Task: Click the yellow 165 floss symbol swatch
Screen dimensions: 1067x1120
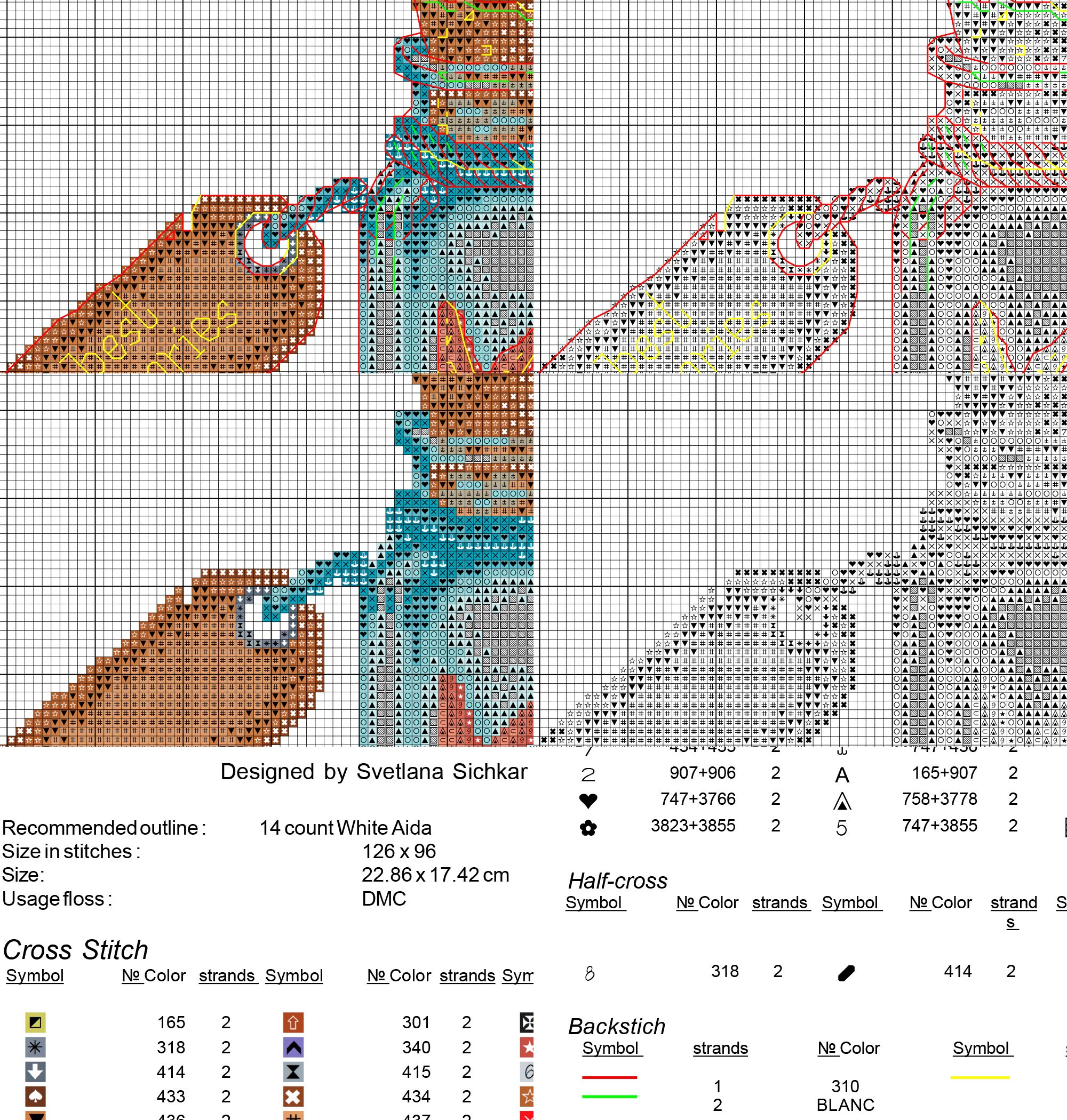Action: tap(35, 1023)
